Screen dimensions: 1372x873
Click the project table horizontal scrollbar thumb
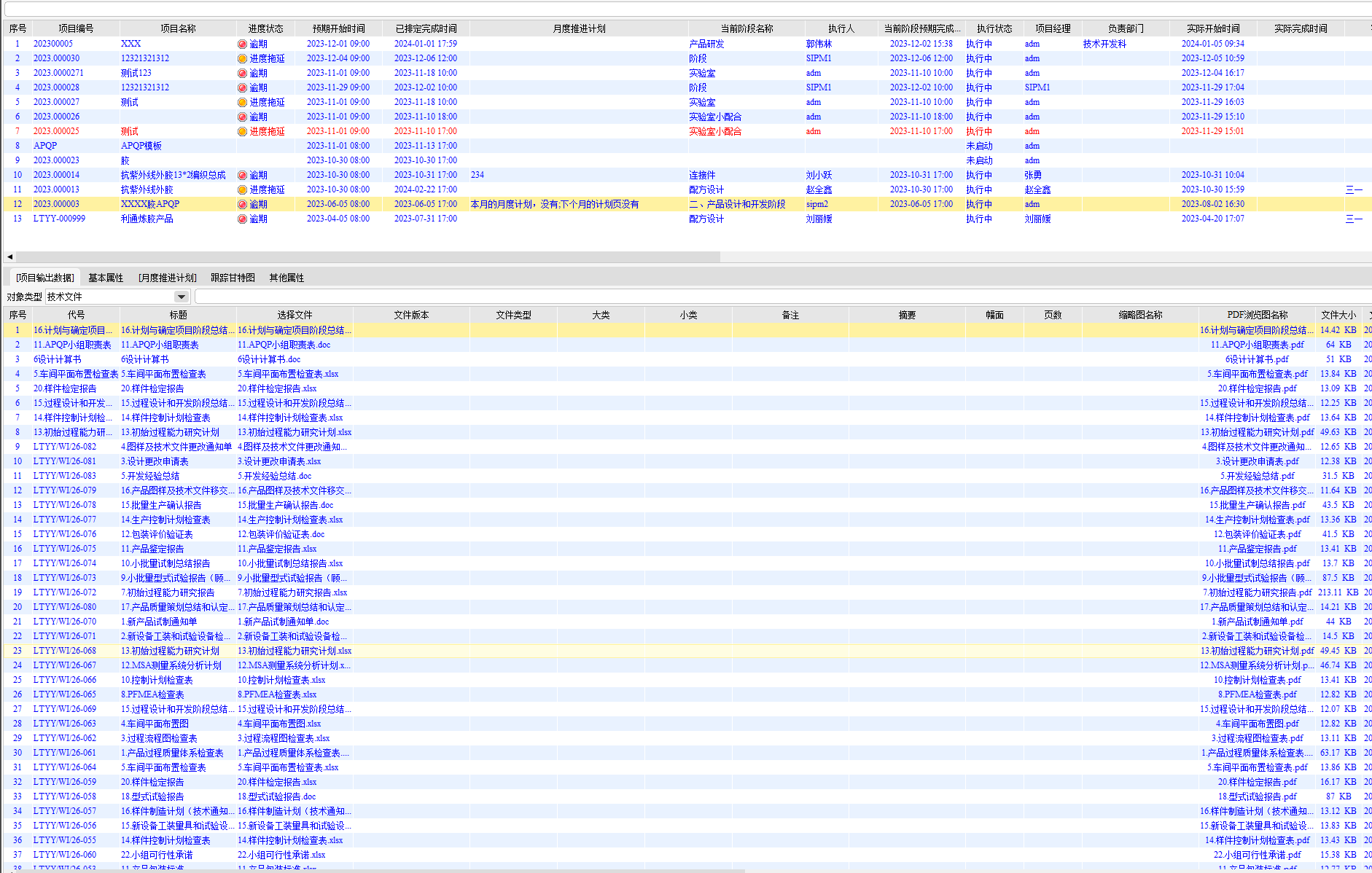click(367, 257)
